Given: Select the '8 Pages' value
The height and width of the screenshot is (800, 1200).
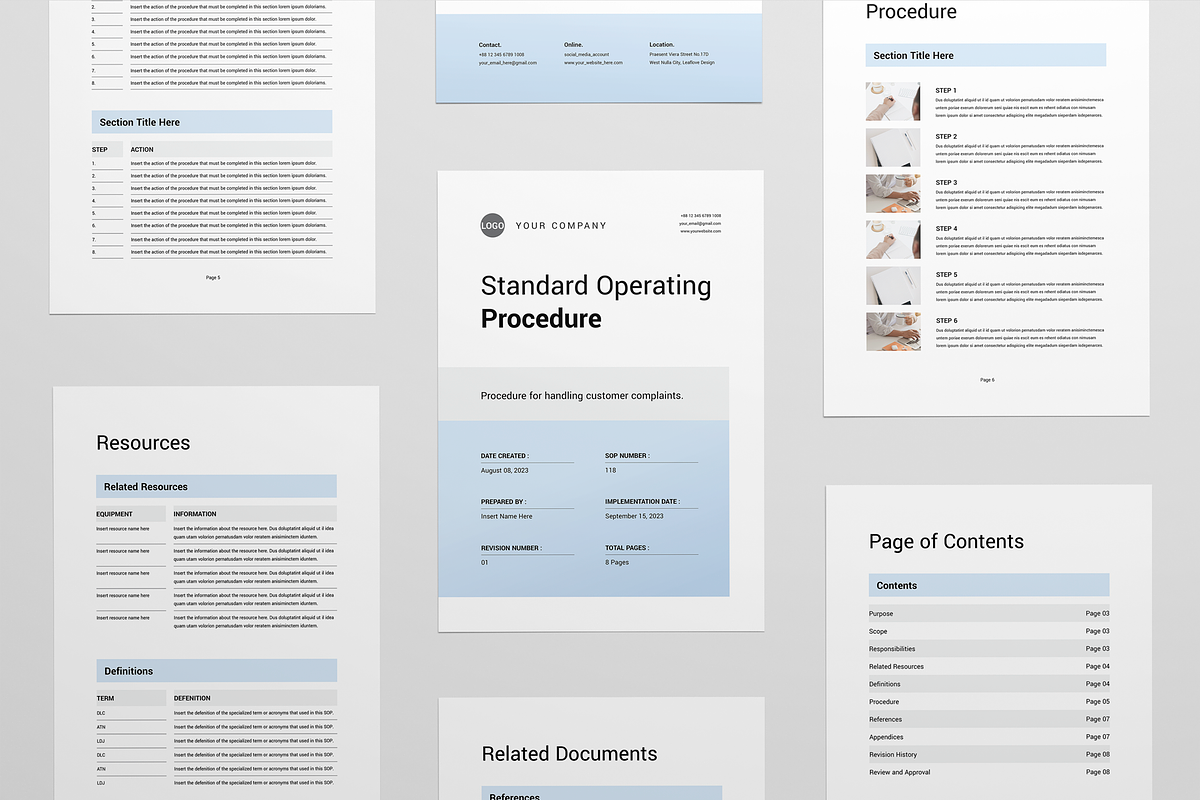Looking at the screenshot, I should [x=617, y=563].
